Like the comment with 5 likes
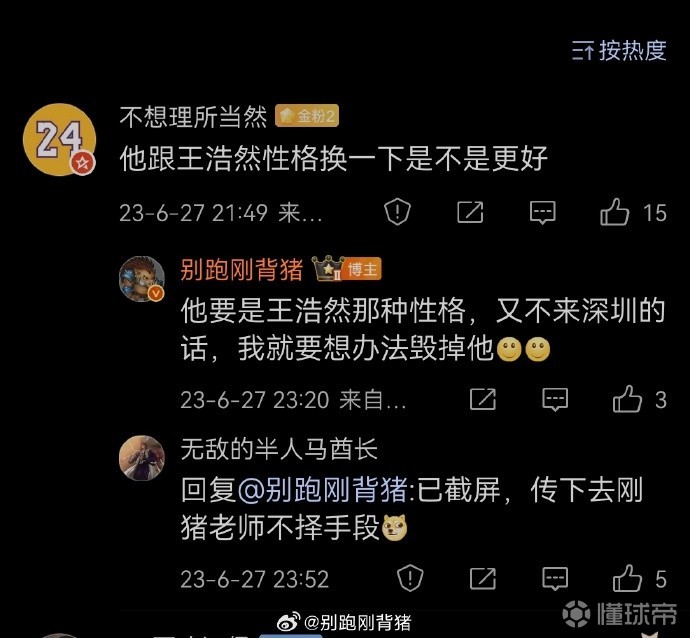Viewport: 690px width, 638px height. (627, 578)
